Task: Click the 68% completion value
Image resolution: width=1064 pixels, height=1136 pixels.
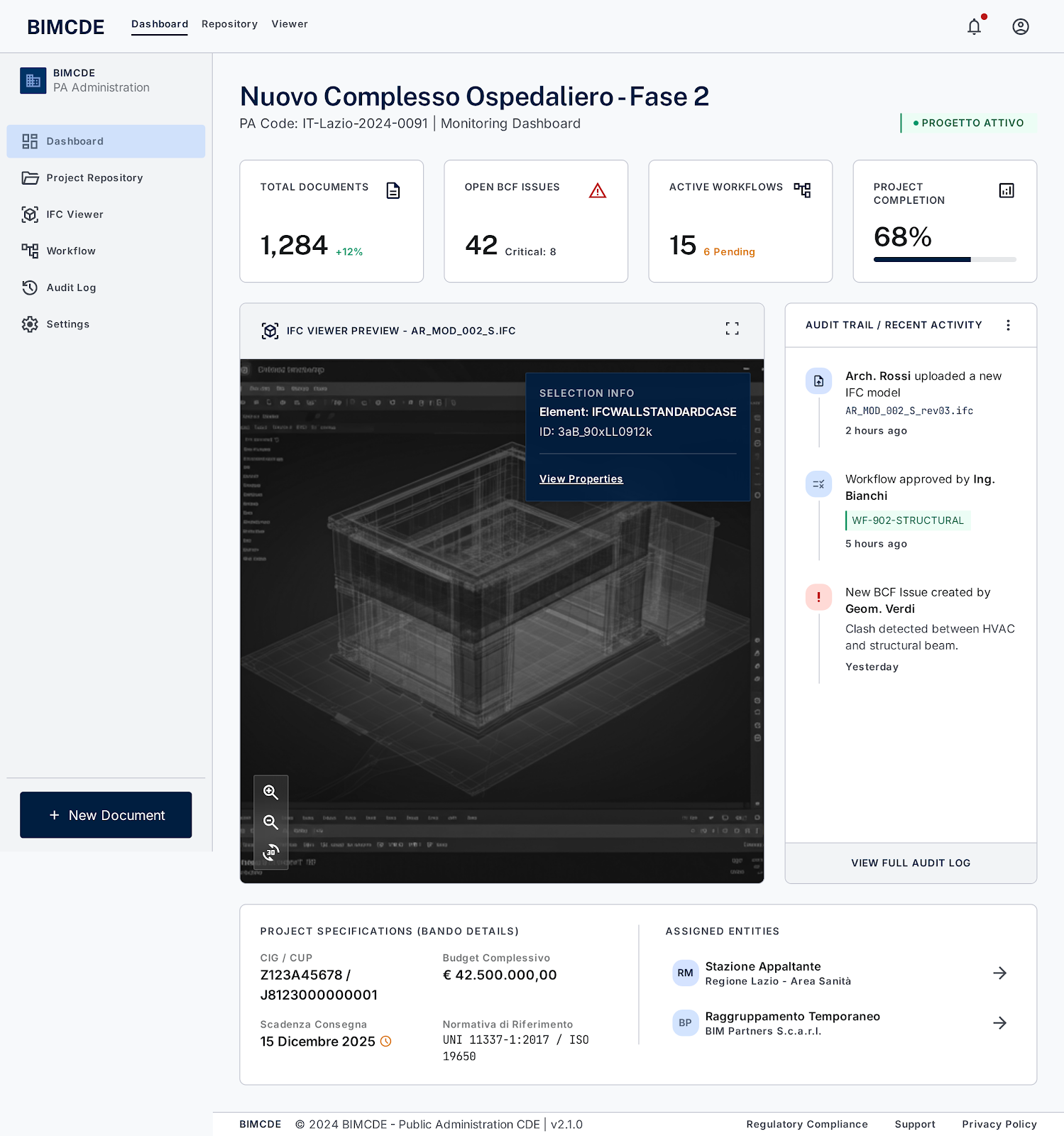Action: tap(903, 236)
